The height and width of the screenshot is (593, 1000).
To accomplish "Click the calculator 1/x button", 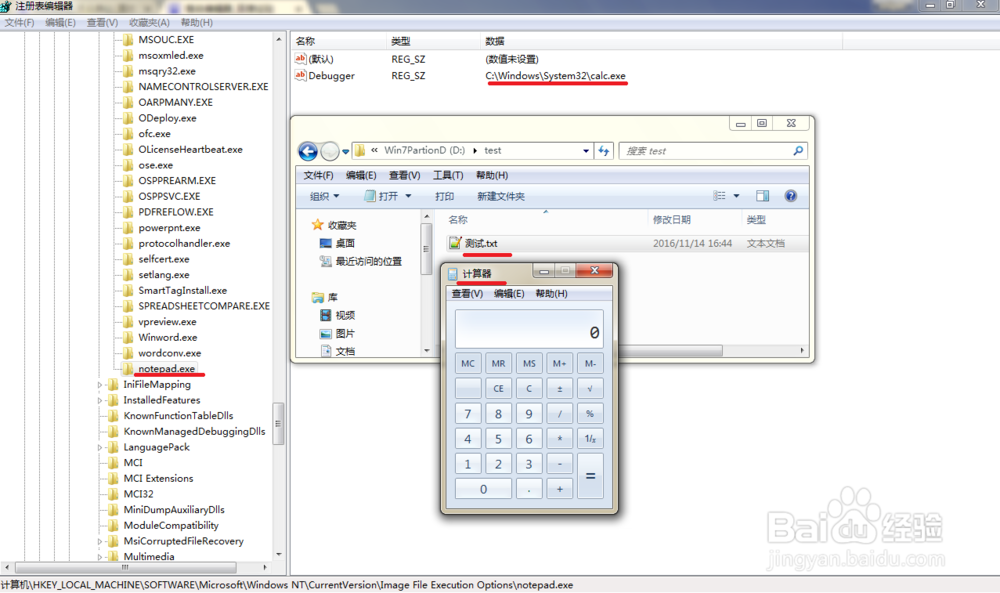I will 590,439.
